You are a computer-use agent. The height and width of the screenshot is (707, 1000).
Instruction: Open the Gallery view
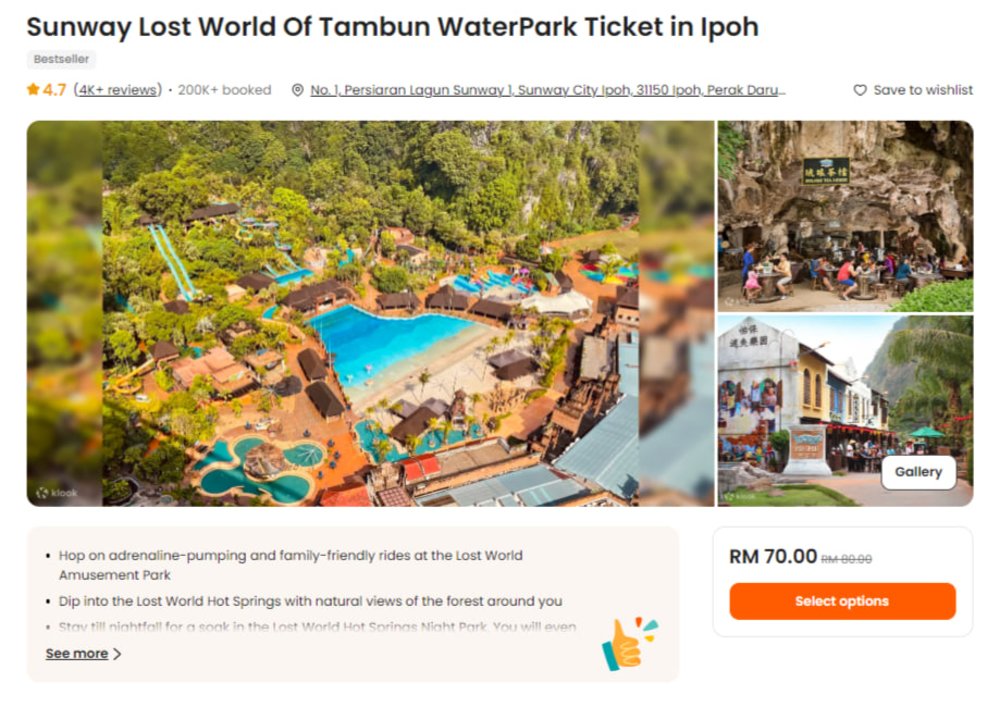pyautogui.click(x=918, y=471)
